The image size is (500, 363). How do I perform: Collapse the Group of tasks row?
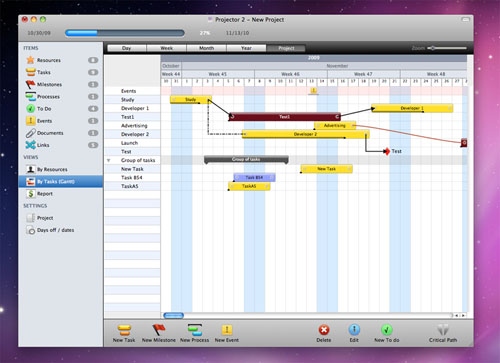[108, 160]
